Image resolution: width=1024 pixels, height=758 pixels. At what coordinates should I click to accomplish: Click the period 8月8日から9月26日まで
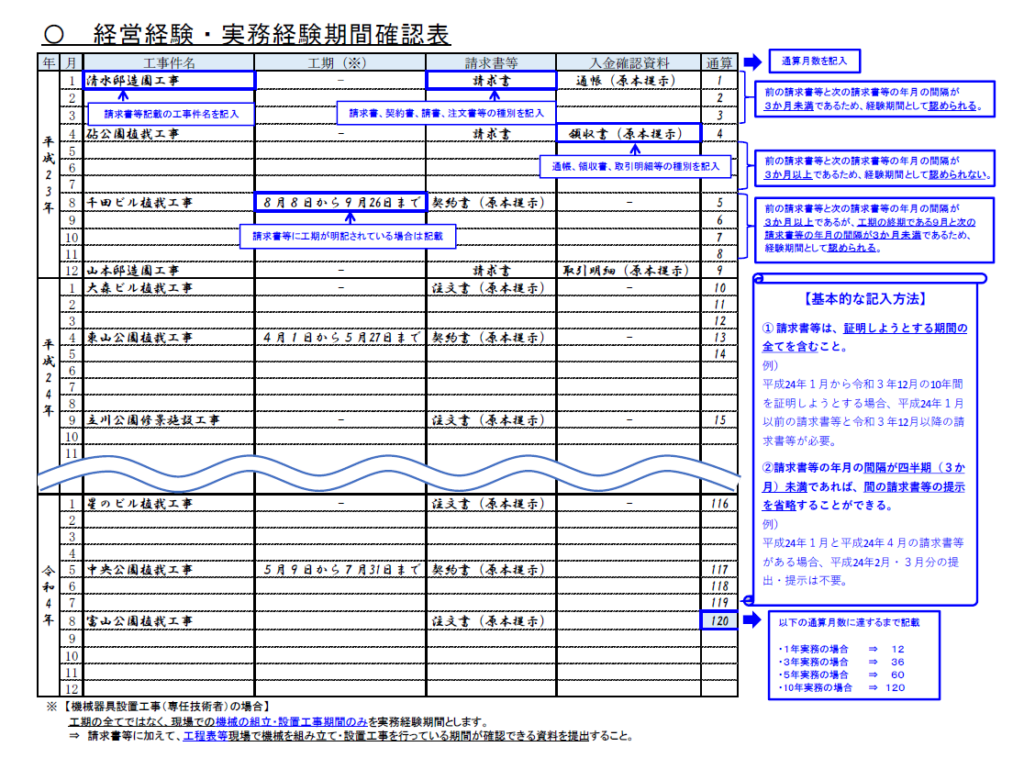340,202
